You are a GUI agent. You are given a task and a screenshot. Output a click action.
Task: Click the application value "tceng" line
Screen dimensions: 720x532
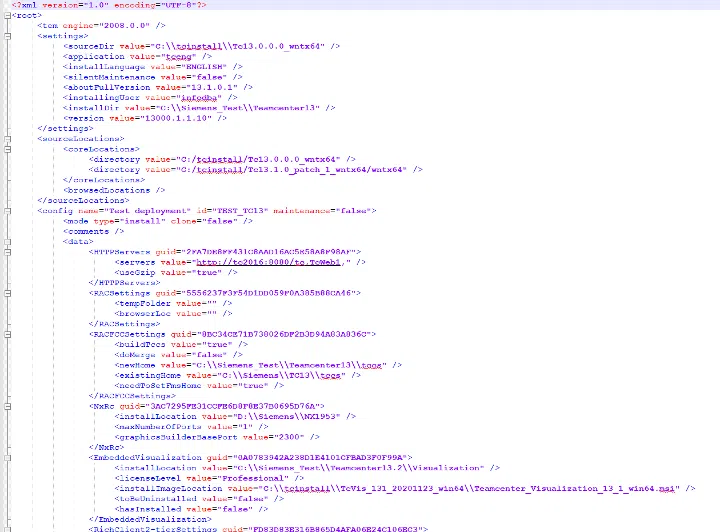(x=137, y=56)
